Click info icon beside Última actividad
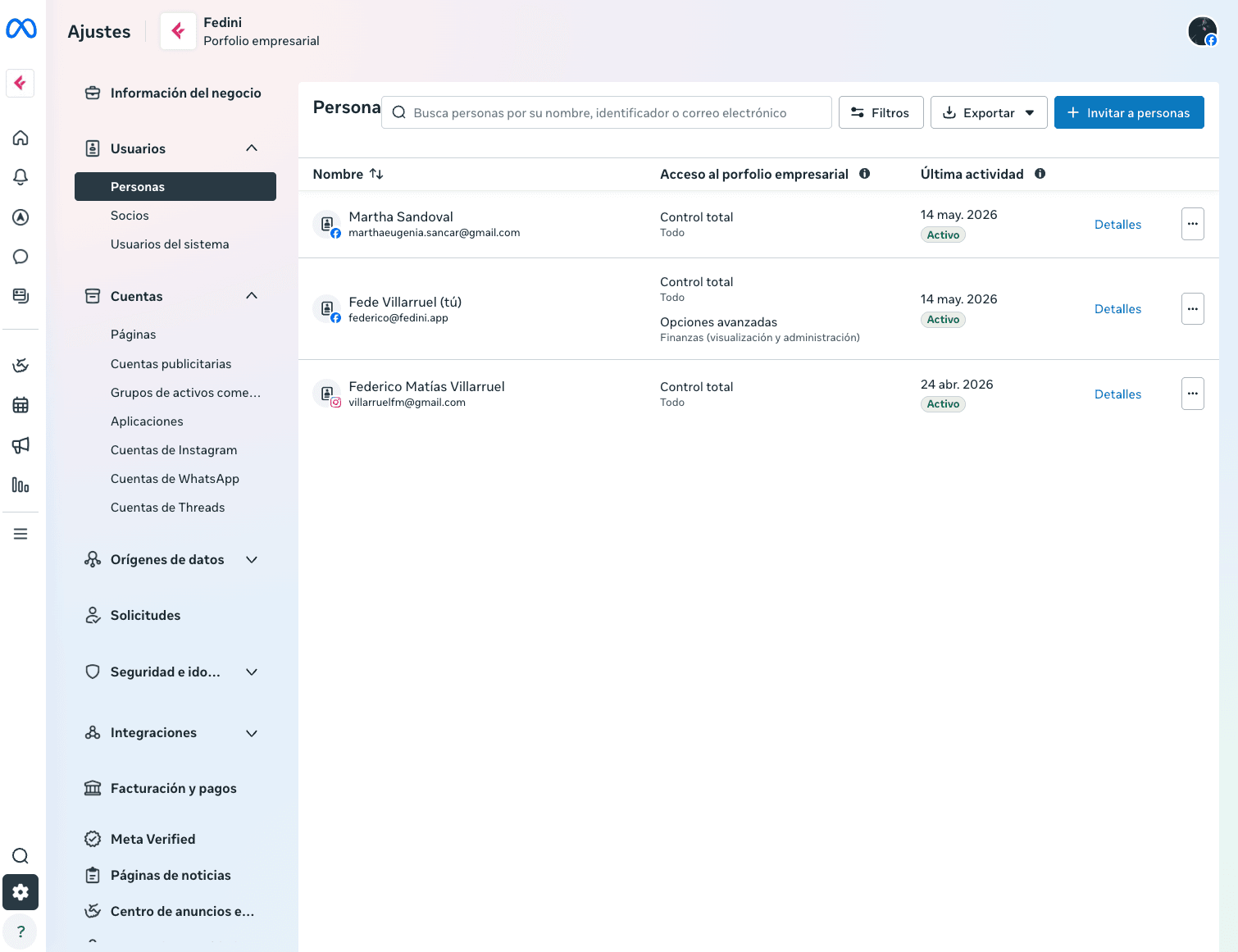The height and width of the screenshot is (952, 1238). (x=1040, y=174)
